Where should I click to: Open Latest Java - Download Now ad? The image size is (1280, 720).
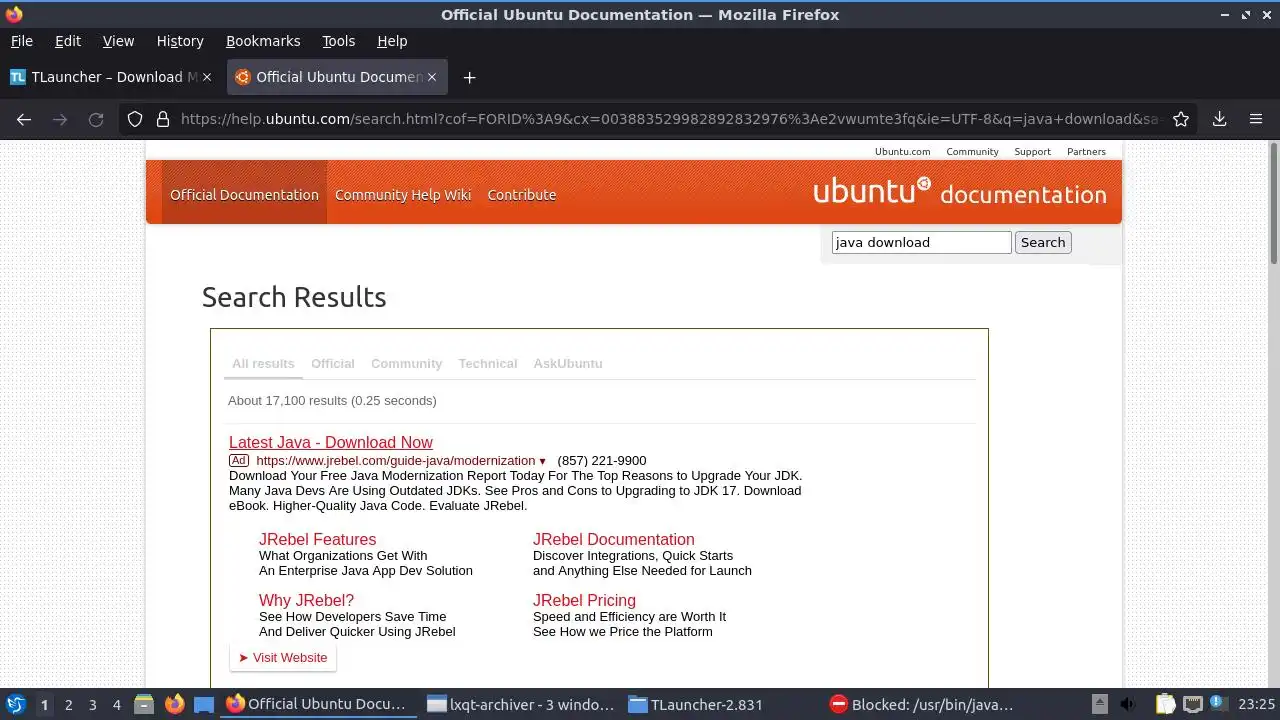coord(331,442)
